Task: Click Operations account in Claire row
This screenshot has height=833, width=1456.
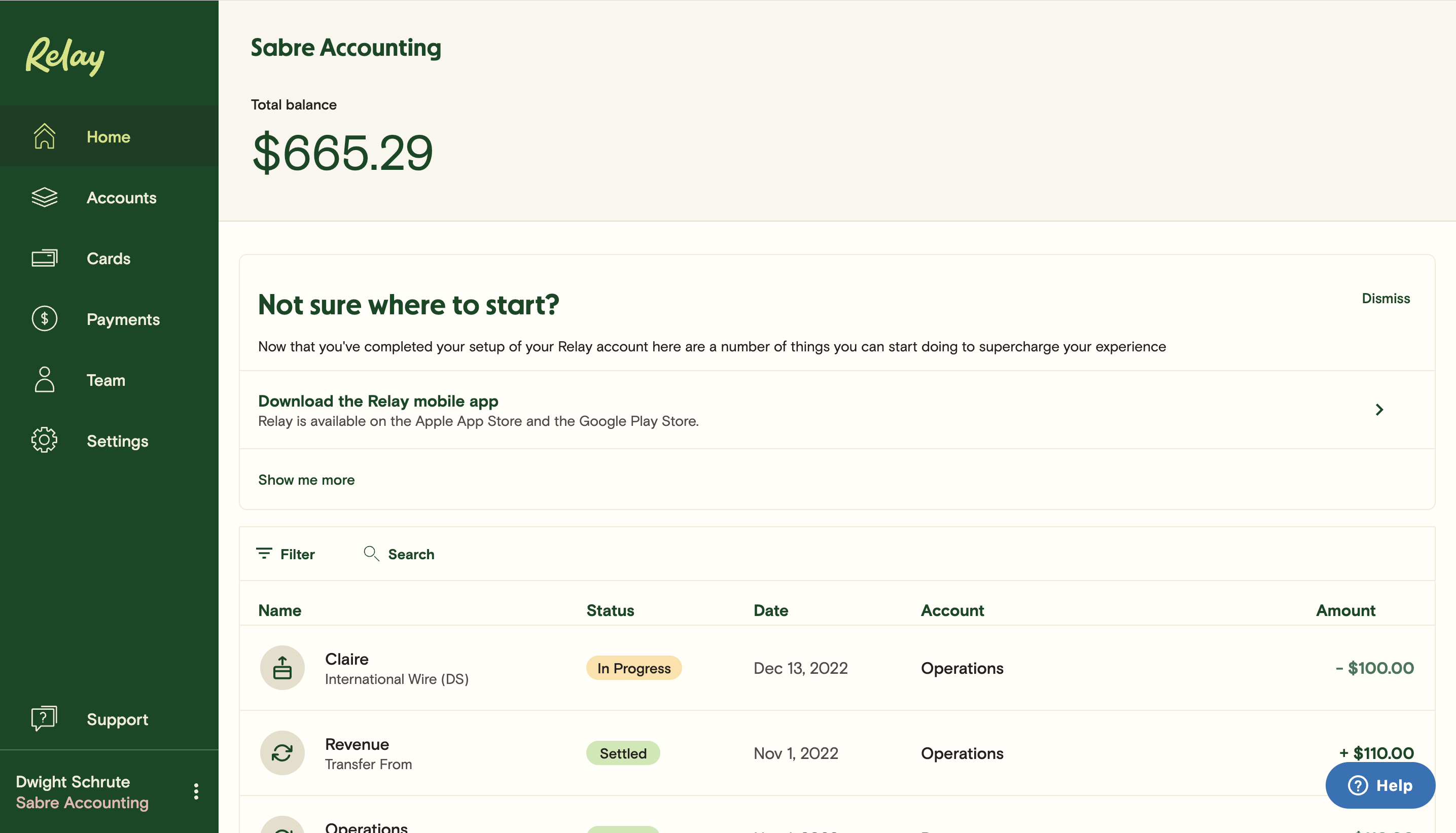Action: click(x=962, y=668)
